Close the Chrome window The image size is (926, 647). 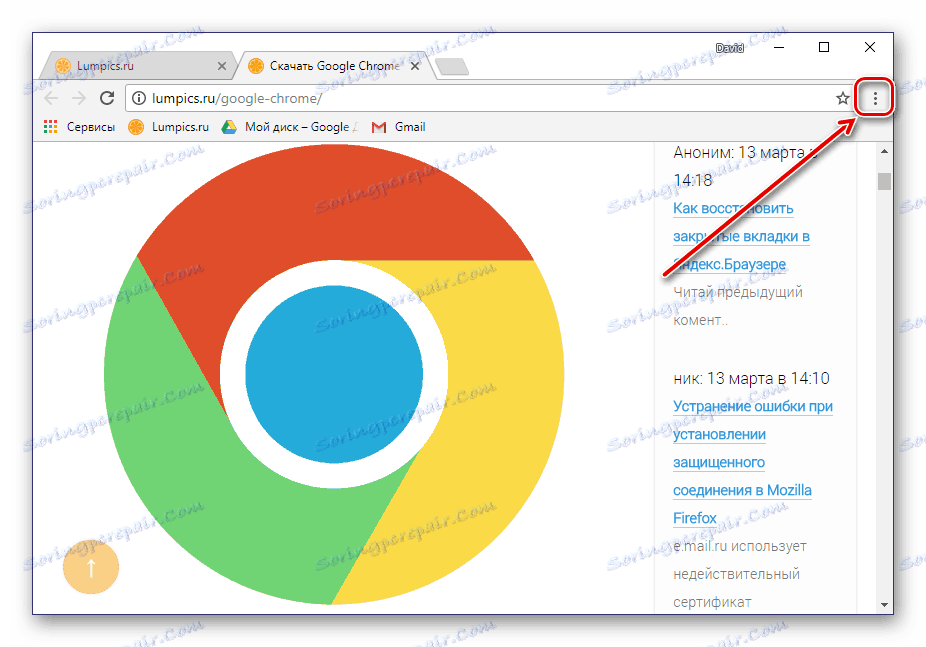click(x=870, y=47)
